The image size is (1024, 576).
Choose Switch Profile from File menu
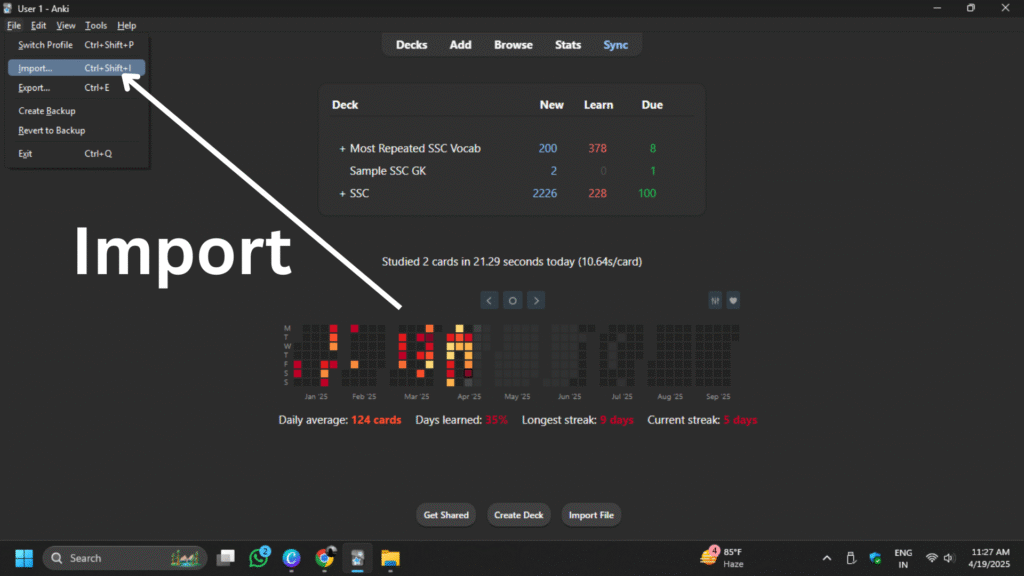[x=76, y=45]
